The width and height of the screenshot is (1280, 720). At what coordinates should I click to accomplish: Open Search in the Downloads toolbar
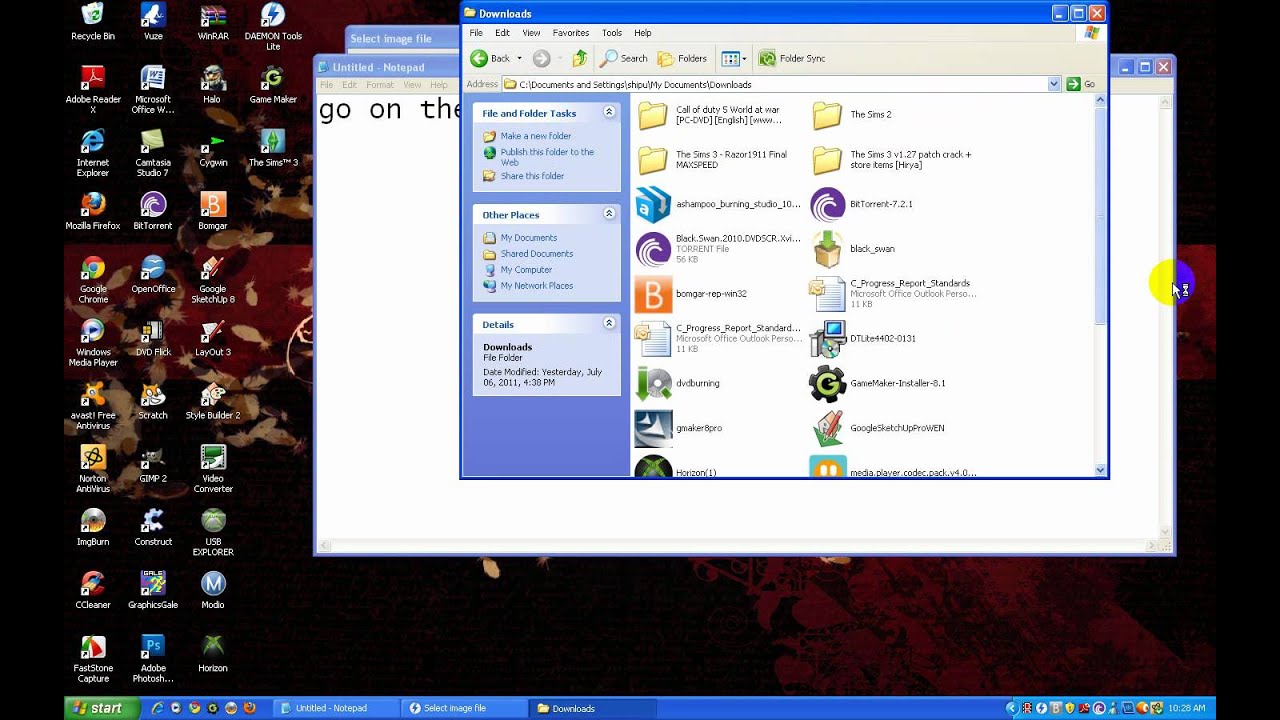(623, 58)
